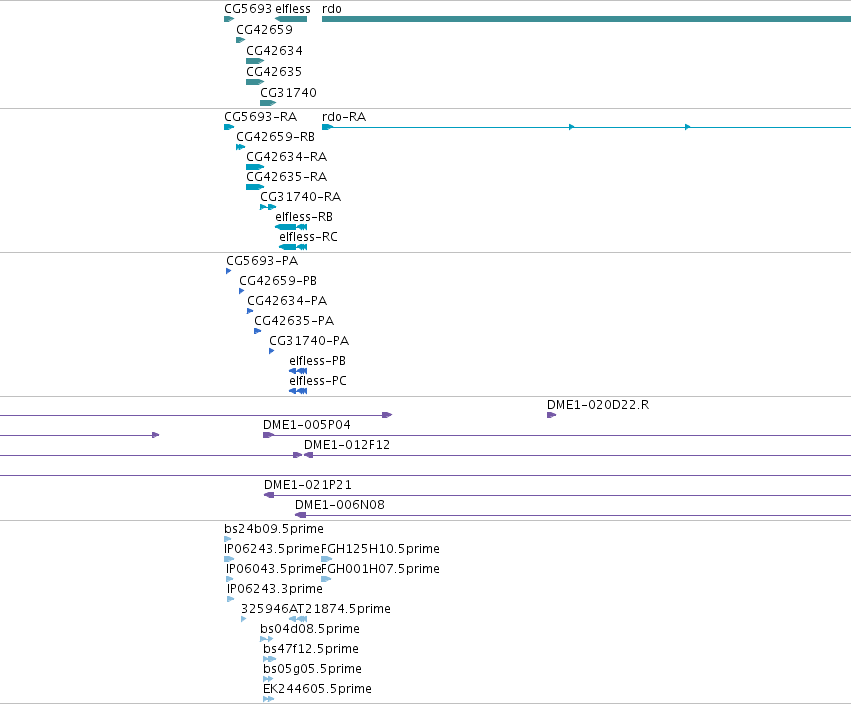Select the CG31740-RA transcript label
Image resolution: width=851 pixels, height=704 pixels.
coord(301,197)
